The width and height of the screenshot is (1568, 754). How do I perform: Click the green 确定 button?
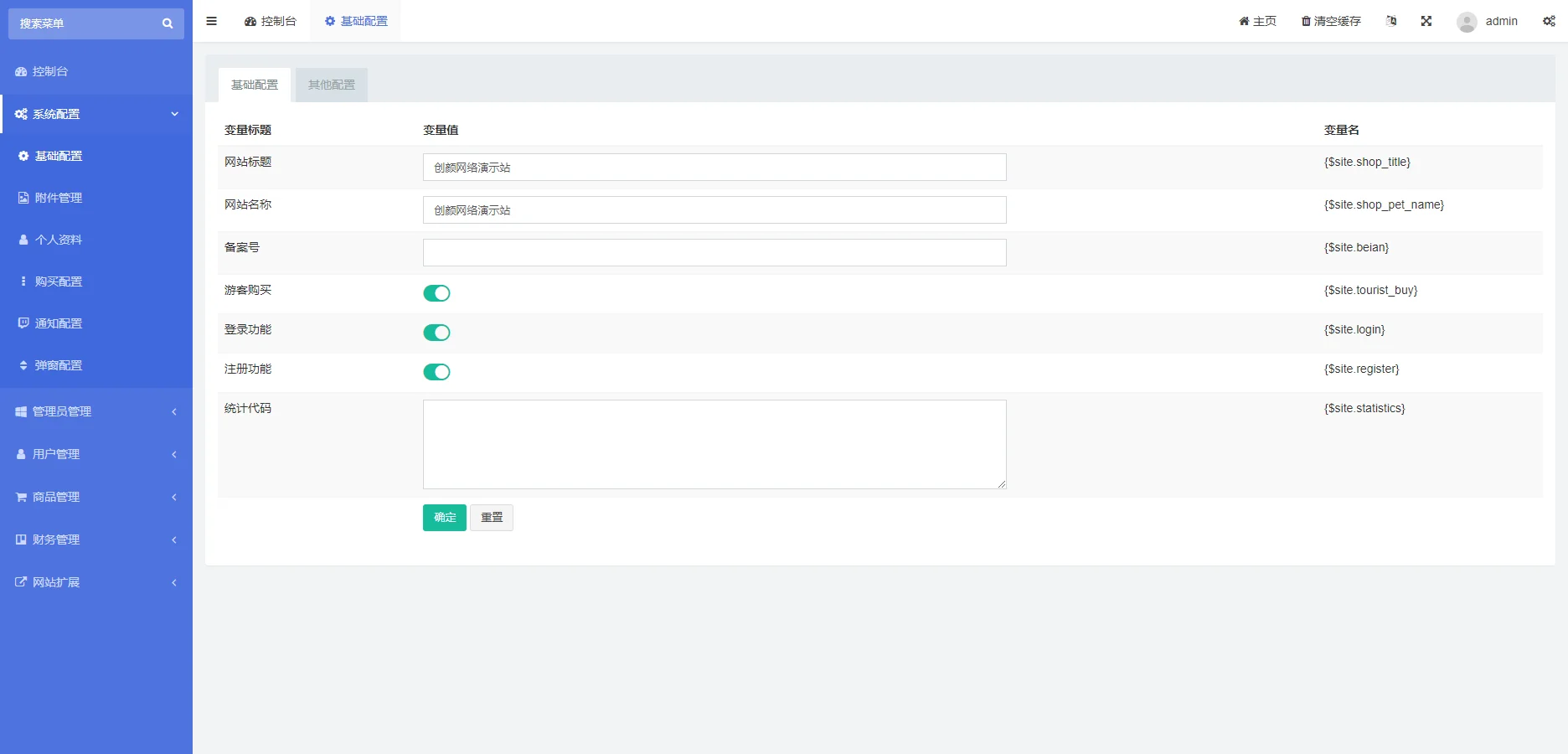pos(444,518)
